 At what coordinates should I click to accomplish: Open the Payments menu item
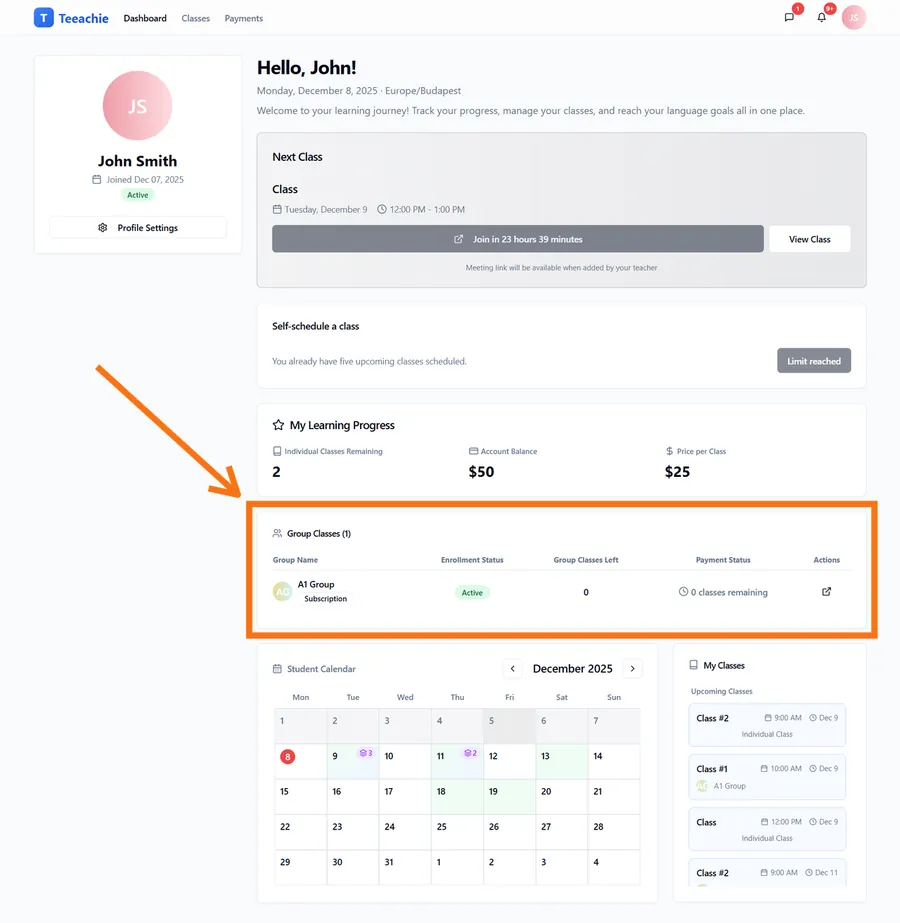pyautogui.click(x=244, y=18)
